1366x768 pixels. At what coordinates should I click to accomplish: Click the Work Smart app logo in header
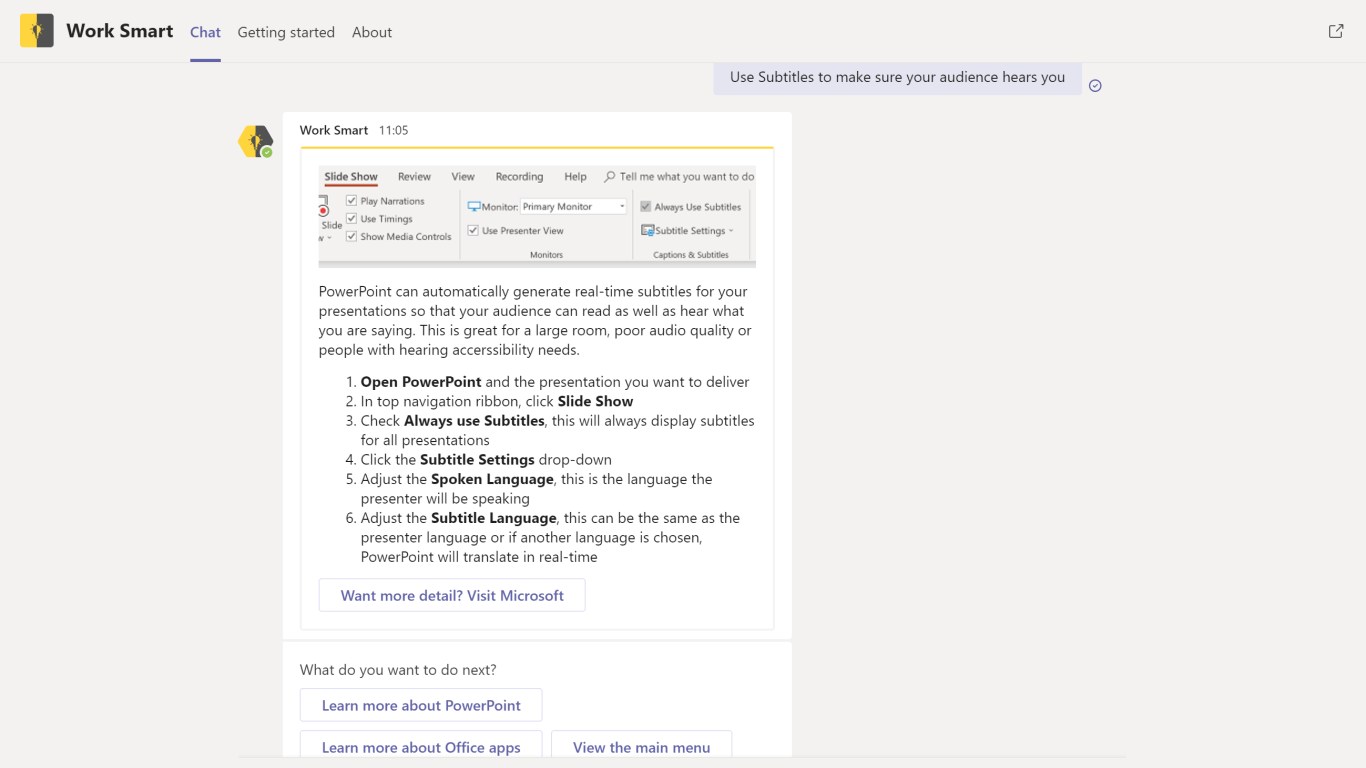coord(37,31)
